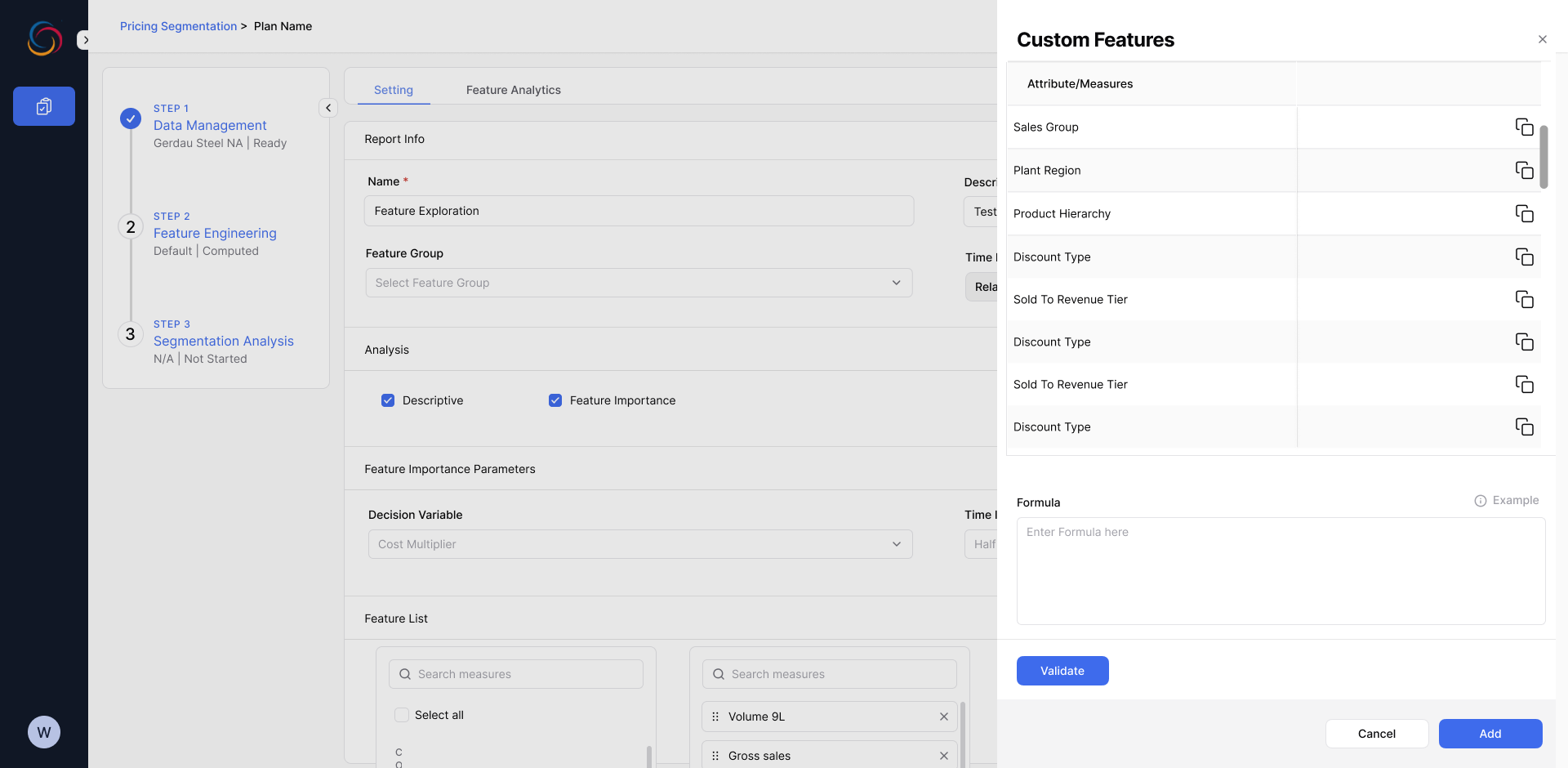
Task: Focus the Enter Formula here text area
Action: point(1281,571)
